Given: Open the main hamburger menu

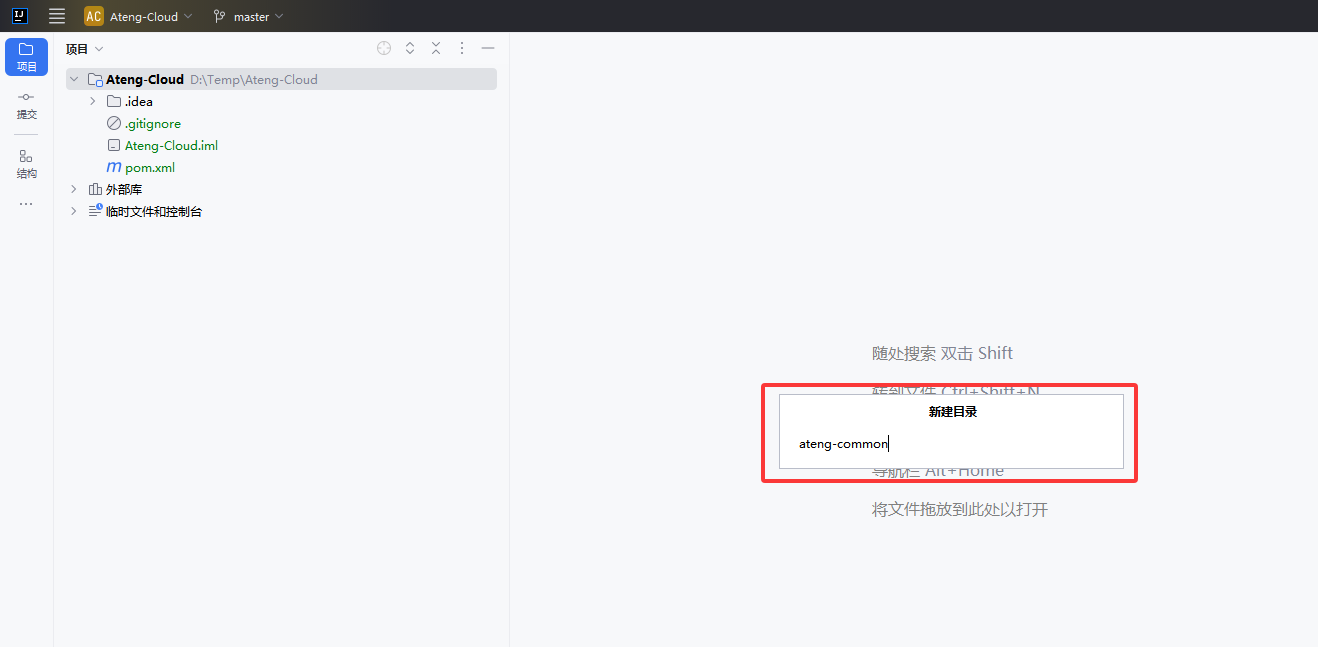Looking at the screenshot, I should tap(57, 16).
